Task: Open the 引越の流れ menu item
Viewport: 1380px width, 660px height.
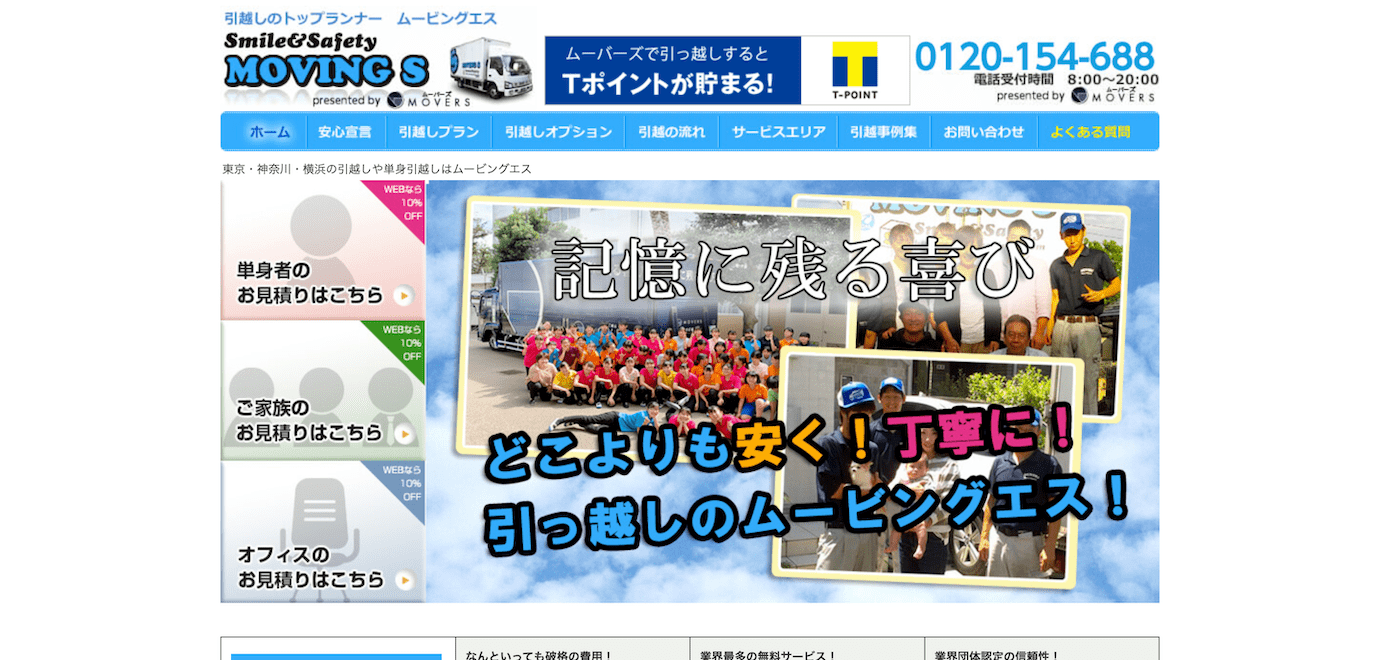Action: tap(671, 131)
